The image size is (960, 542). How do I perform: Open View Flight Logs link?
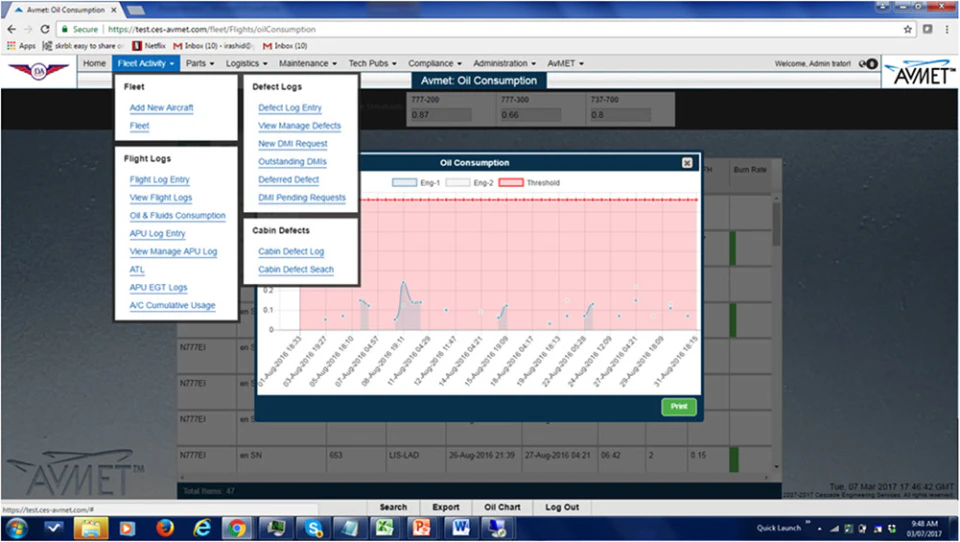point(160,197)
